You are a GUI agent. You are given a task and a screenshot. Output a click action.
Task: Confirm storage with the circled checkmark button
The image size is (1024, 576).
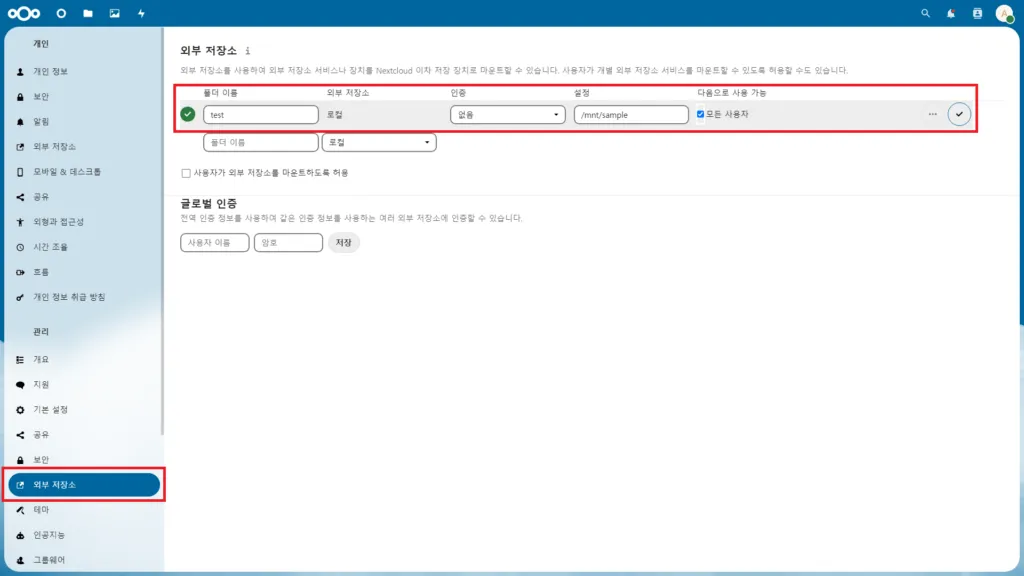[x=960, y=114]
